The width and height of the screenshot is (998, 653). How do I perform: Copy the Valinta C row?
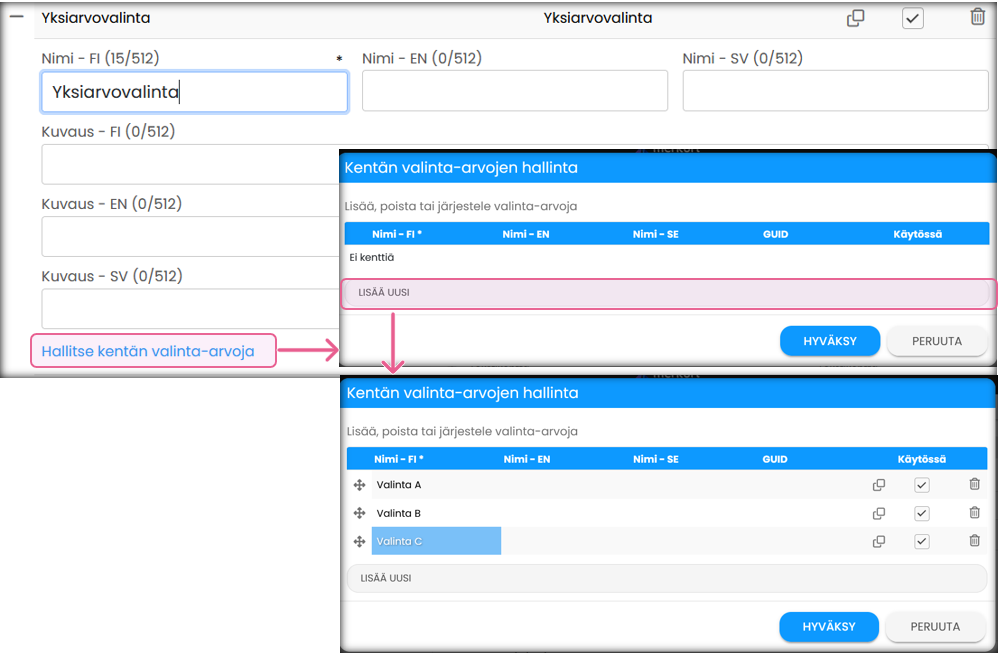click(879, 541)
